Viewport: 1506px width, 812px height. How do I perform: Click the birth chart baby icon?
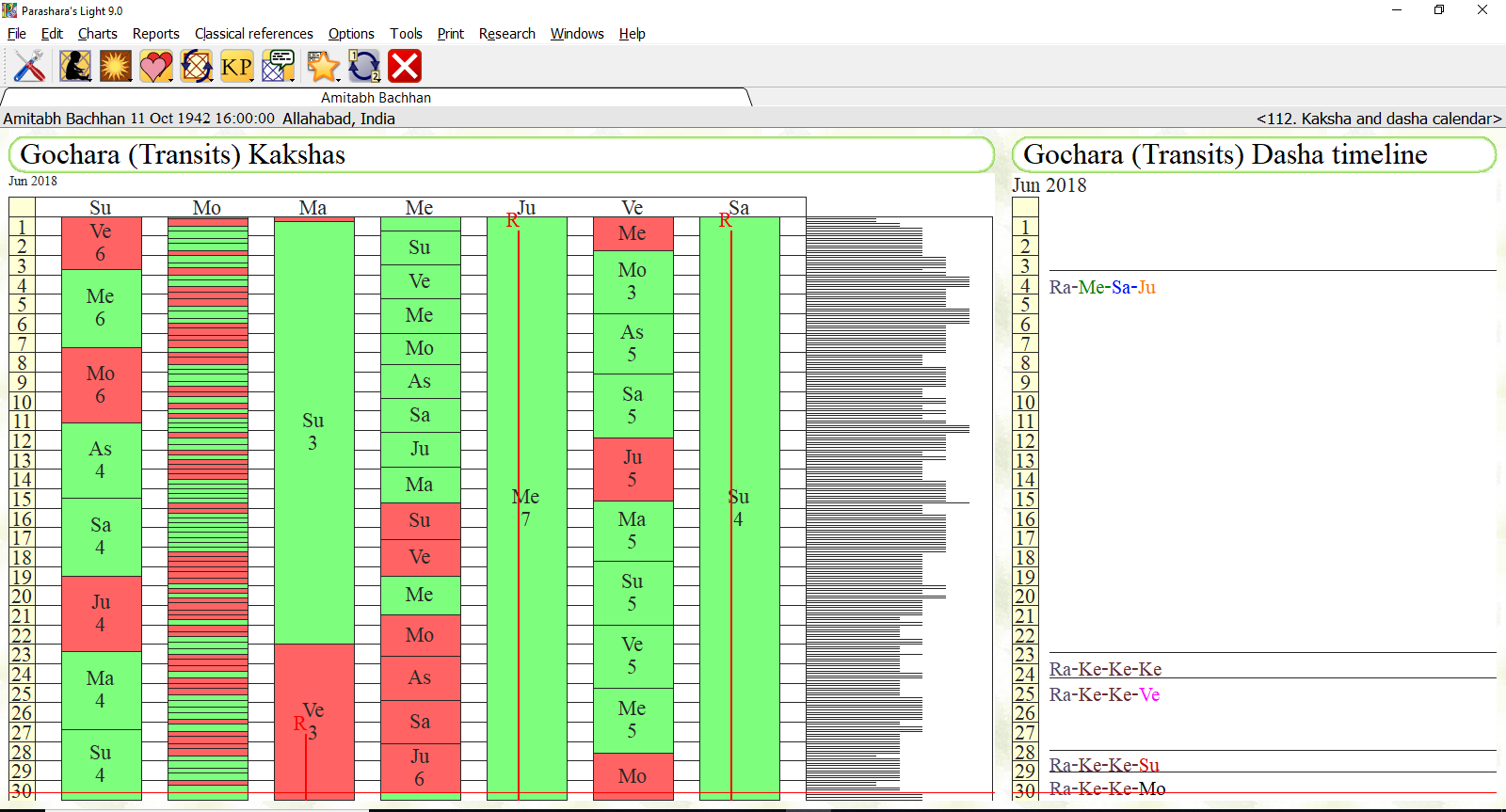click(x=74, y=66)
